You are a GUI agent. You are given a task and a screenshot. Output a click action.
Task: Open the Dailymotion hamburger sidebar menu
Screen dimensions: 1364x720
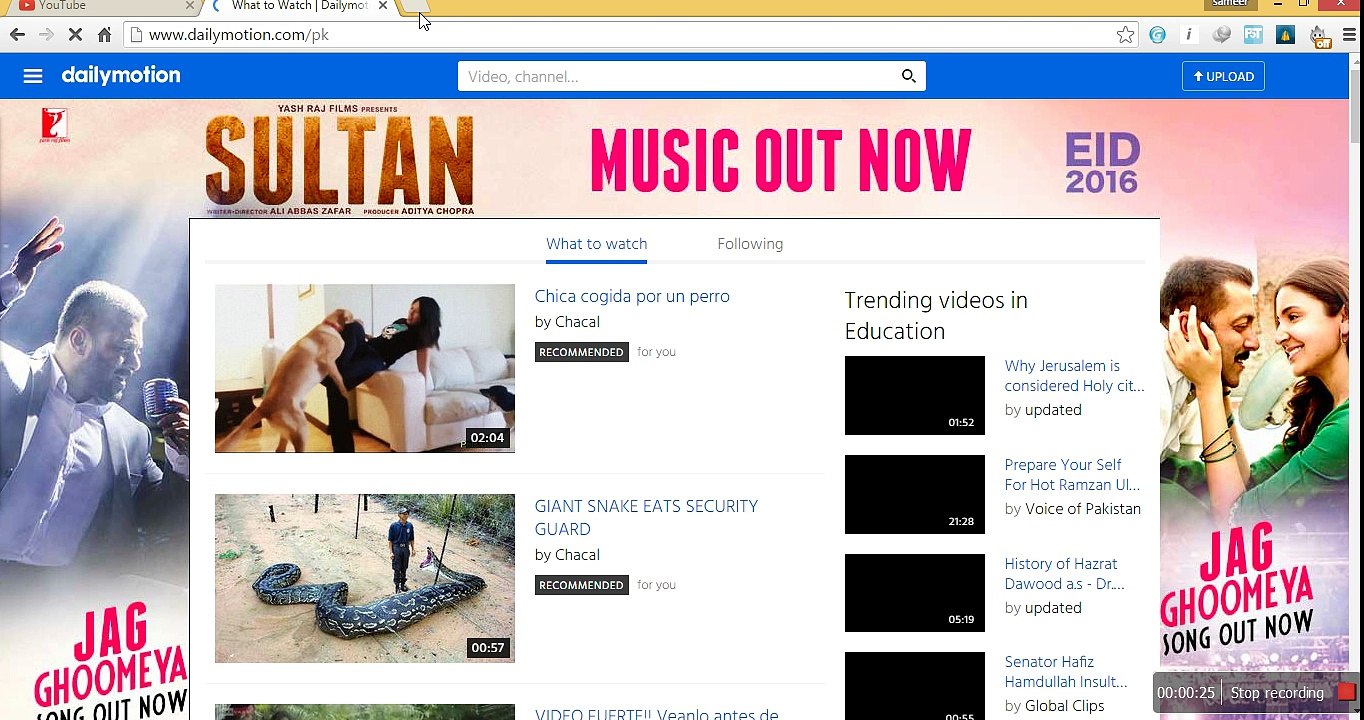[33, 76]
